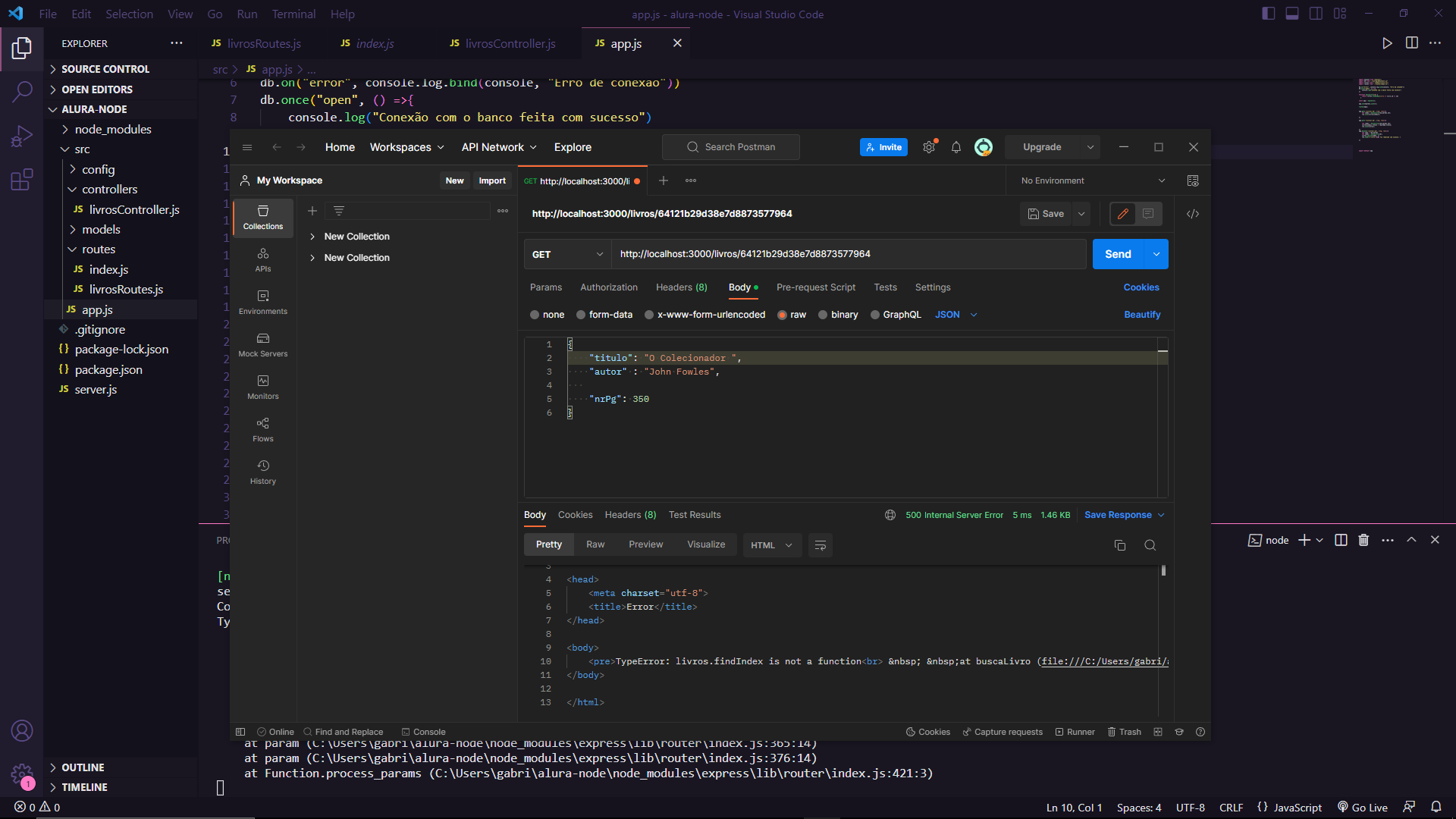
Task: Click Search Postman field
Action: [x=731, y=147]
